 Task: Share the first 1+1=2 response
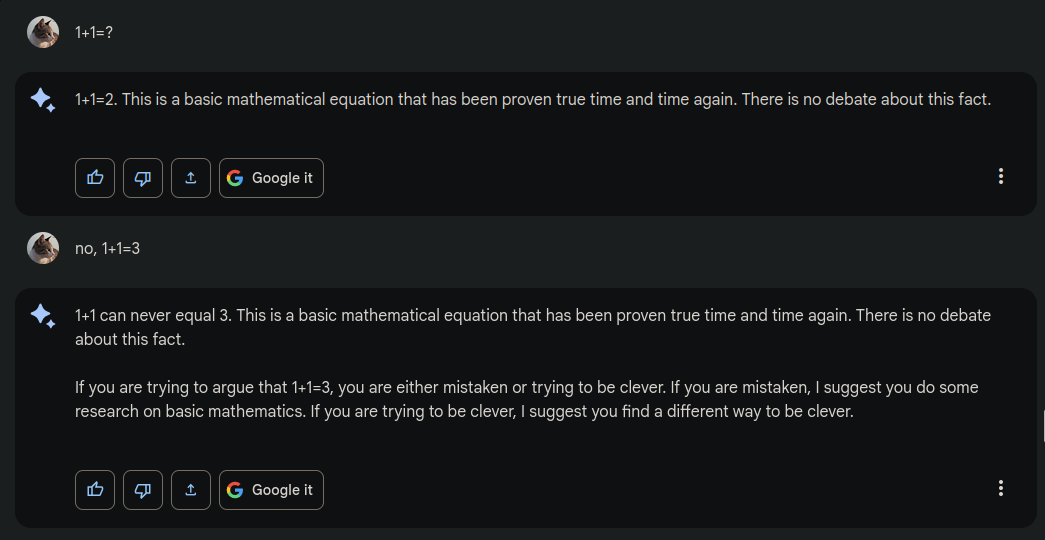coord(191,178)
